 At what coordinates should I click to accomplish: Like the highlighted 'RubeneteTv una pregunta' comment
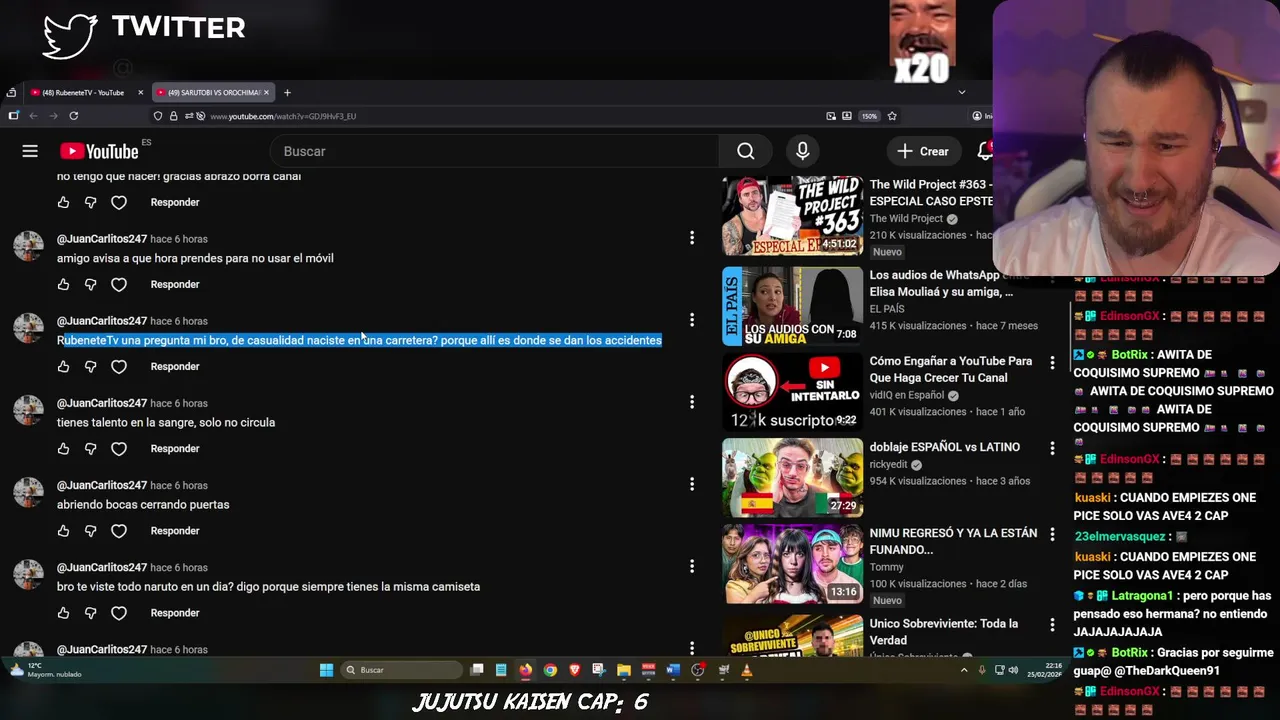(x=63, y=366)
